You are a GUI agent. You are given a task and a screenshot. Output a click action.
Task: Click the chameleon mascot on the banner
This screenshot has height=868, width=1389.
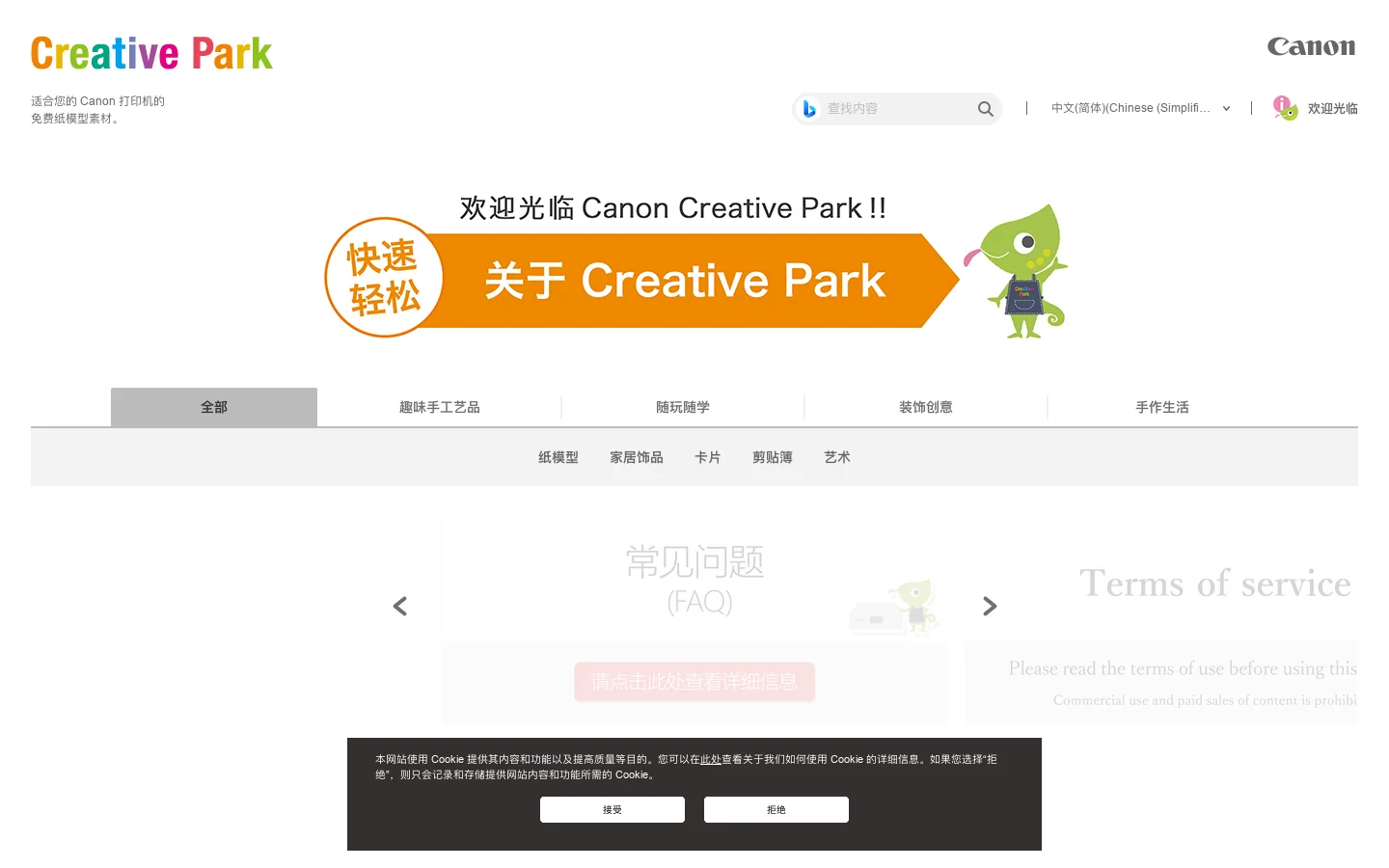pyautogui.click(x=1018, y=271)
